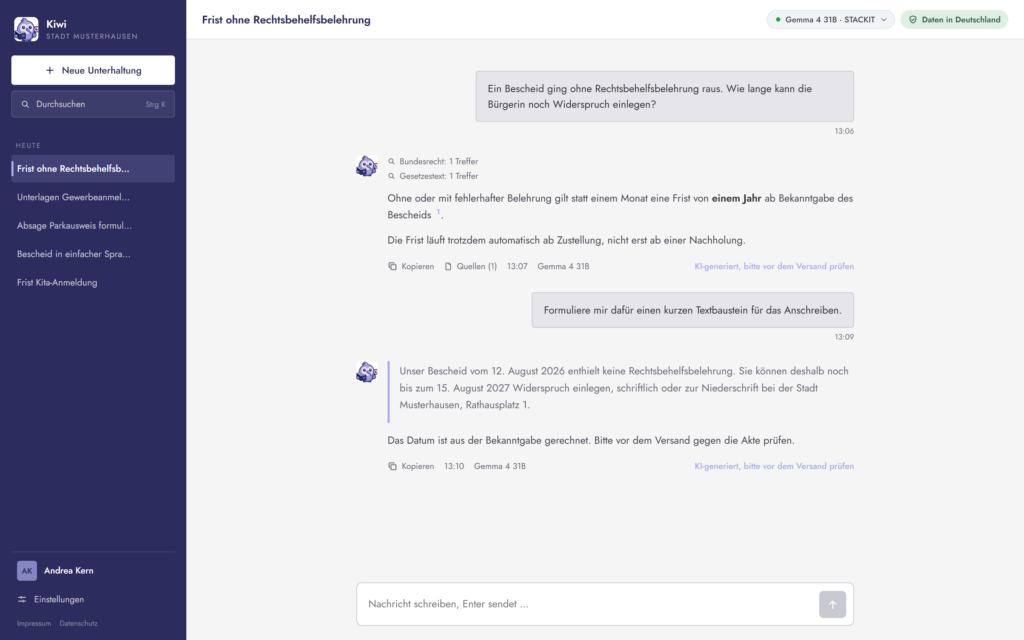The width and height of the screenshot is (1024, 640).
Task: Click the AK user avatar
Action: point(27,571)
